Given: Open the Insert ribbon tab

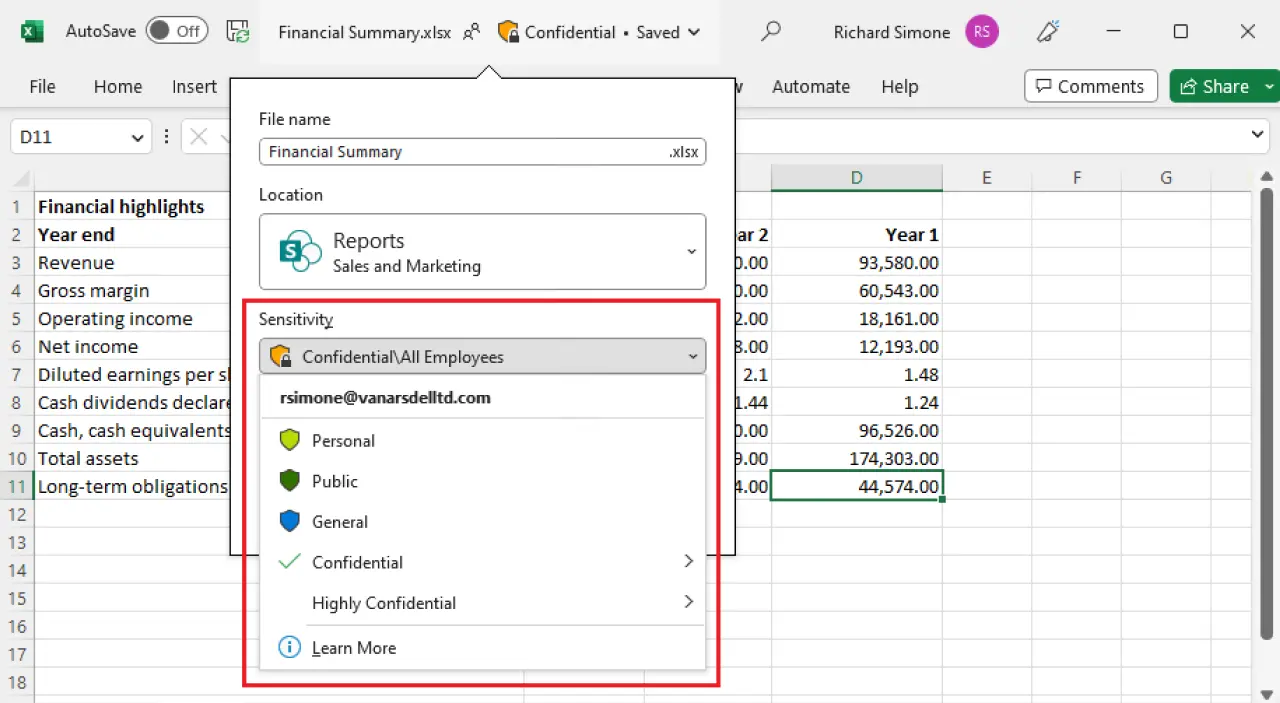Looking at the screenshot, I should (x=194, y=87).
